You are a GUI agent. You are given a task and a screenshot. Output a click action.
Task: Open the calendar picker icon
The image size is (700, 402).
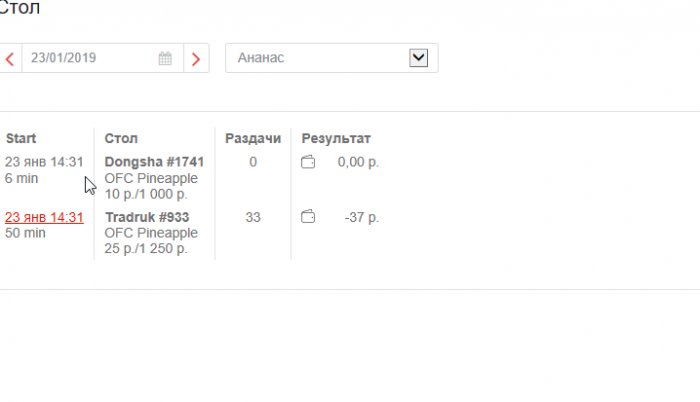[165, 58]
